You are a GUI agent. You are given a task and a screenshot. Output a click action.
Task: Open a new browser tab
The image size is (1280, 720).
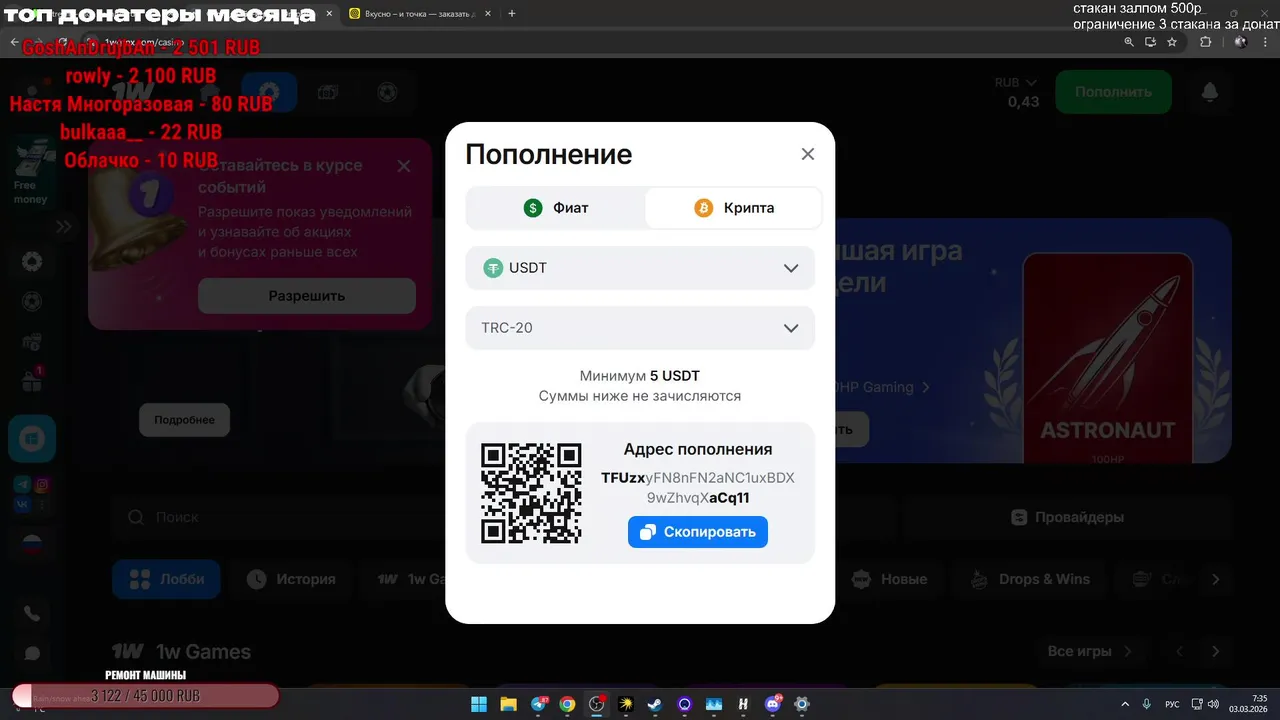512,14
